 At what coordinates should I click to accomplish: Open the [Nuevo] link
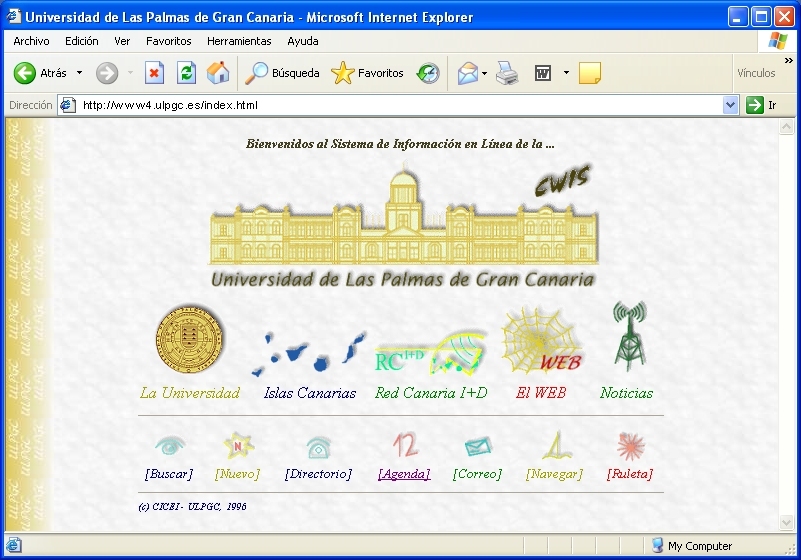tap(237, 474)
